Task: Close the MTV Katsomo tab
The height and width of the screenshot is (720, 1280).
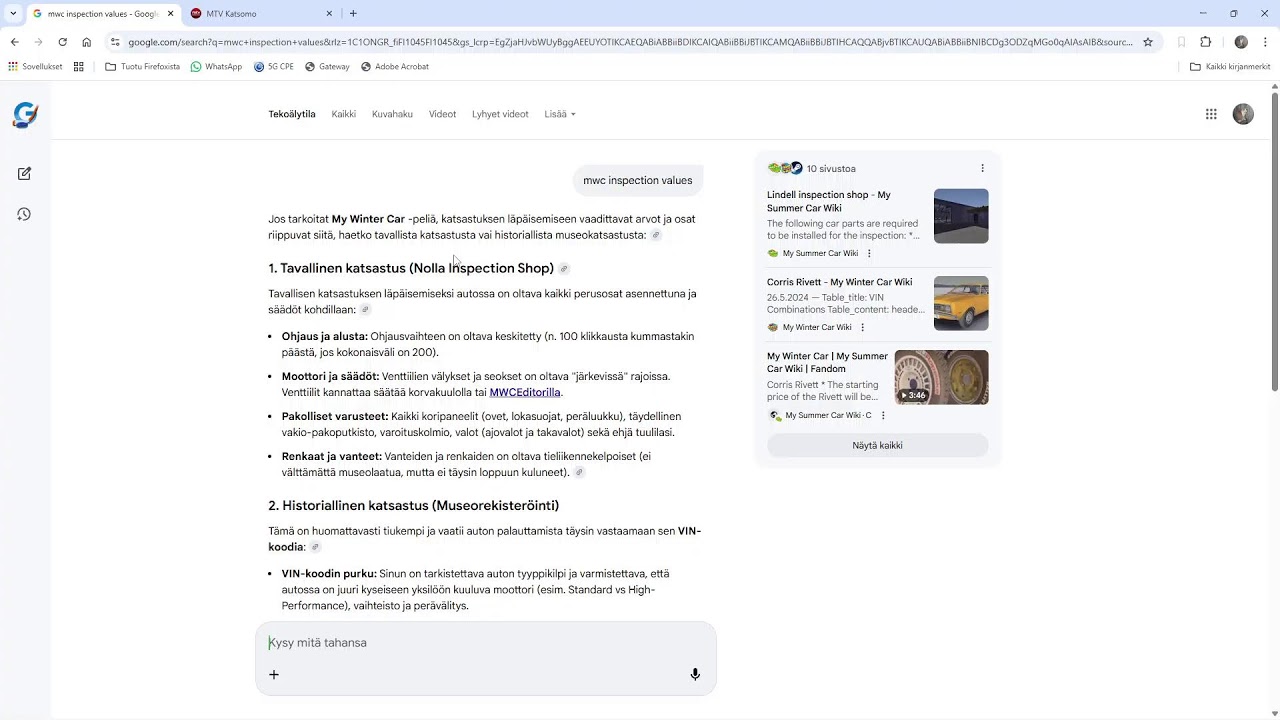Action: 330,13
